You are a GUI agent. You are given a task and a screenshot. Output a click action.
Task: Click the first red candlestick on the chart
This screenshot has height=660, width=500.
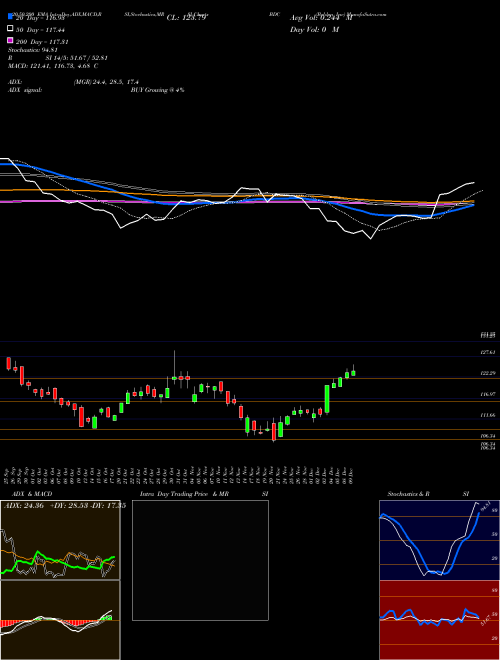point(8,364)
